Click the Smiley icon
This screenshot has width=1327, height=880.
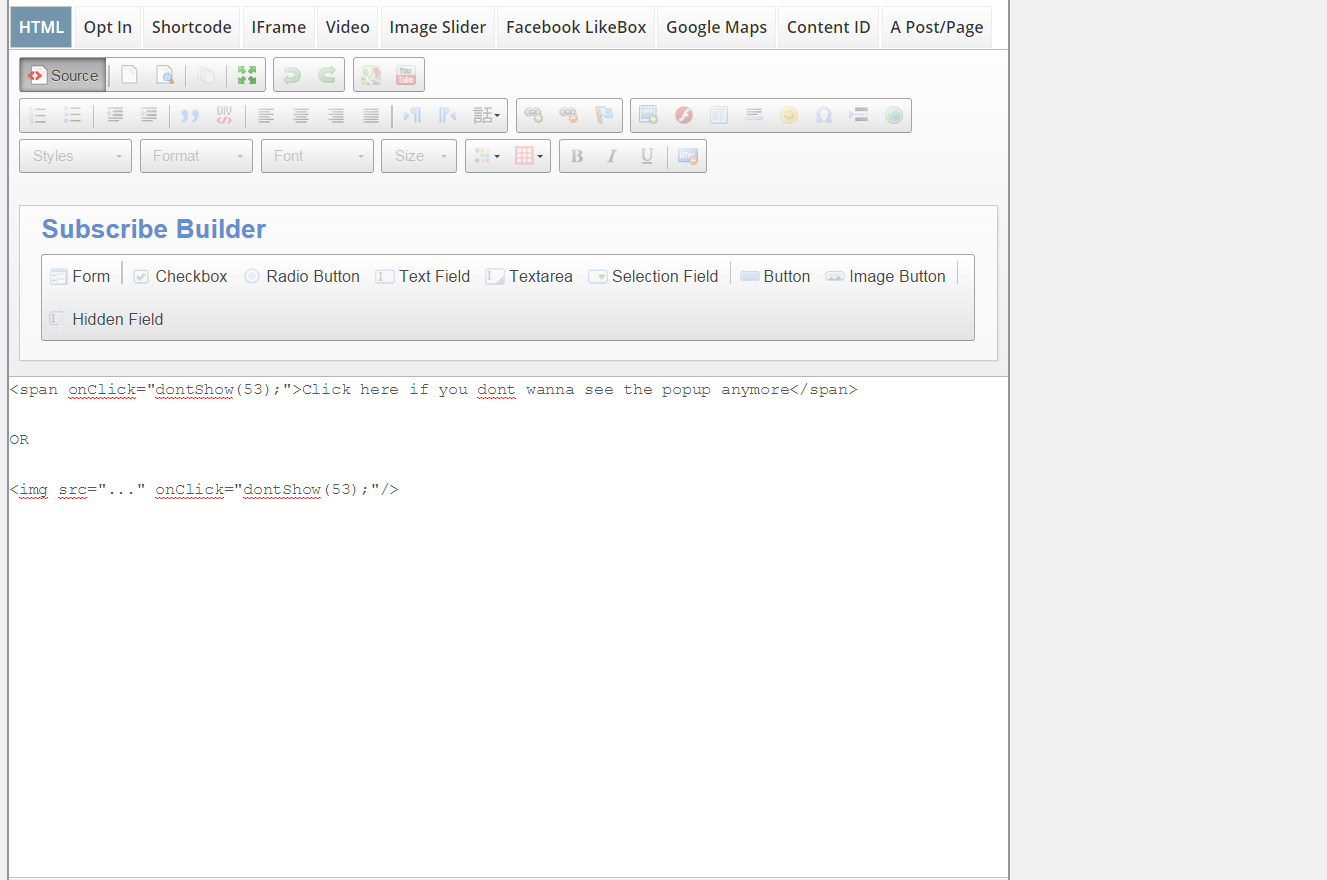[x=789, y=116]
